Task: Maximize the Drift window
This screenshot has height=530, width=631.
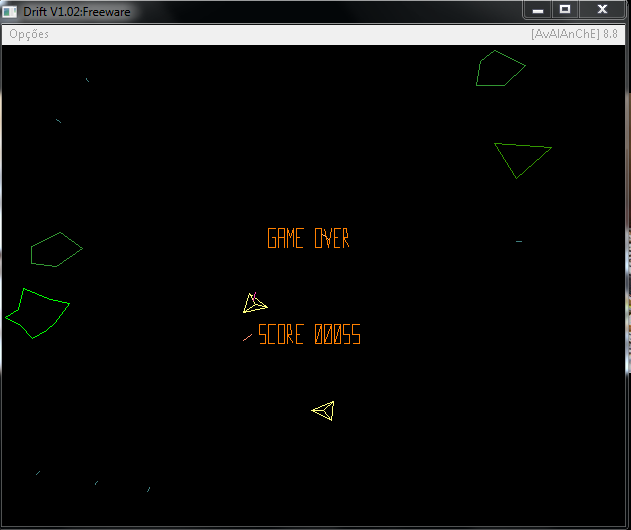Action: pyautogui.click(x=565, y=9)
